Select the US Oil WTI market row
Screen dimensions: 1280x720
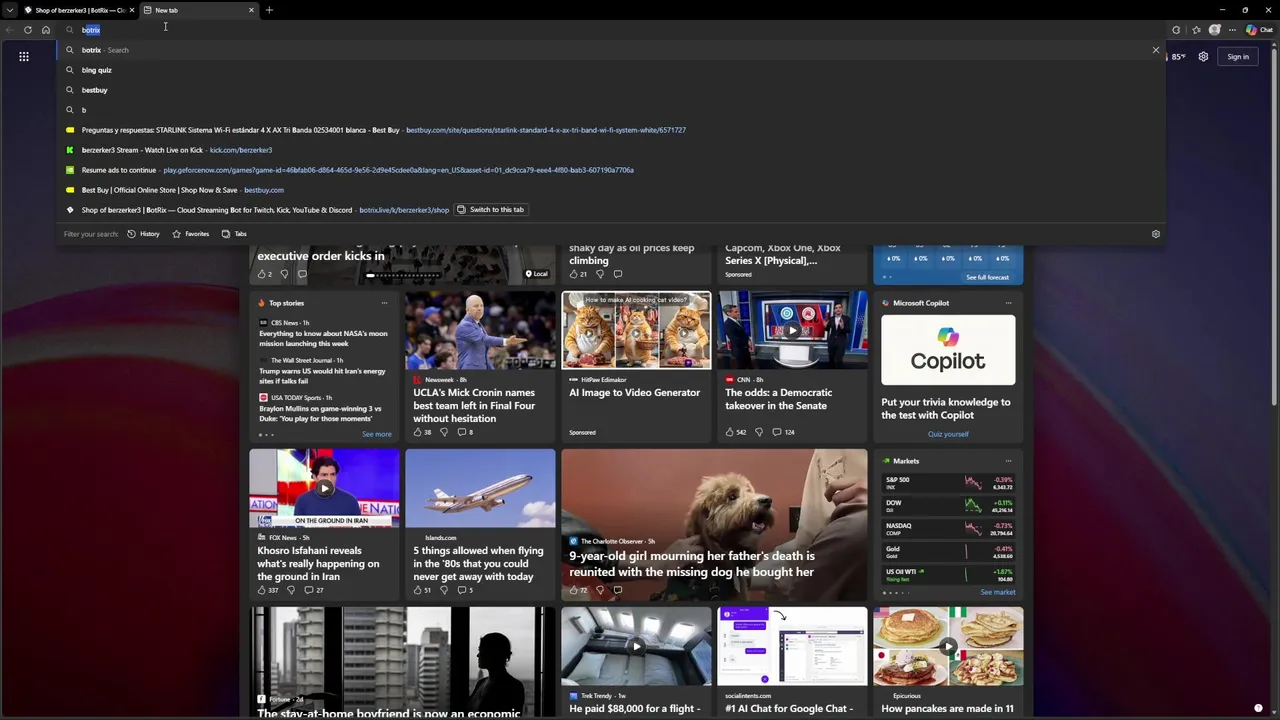[x=948, y=575]
